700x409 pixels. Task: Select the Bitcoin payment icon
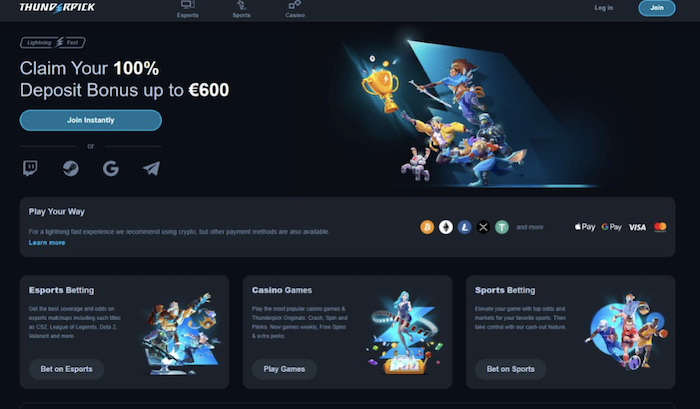pyautogui.click(x=427, y=227)
